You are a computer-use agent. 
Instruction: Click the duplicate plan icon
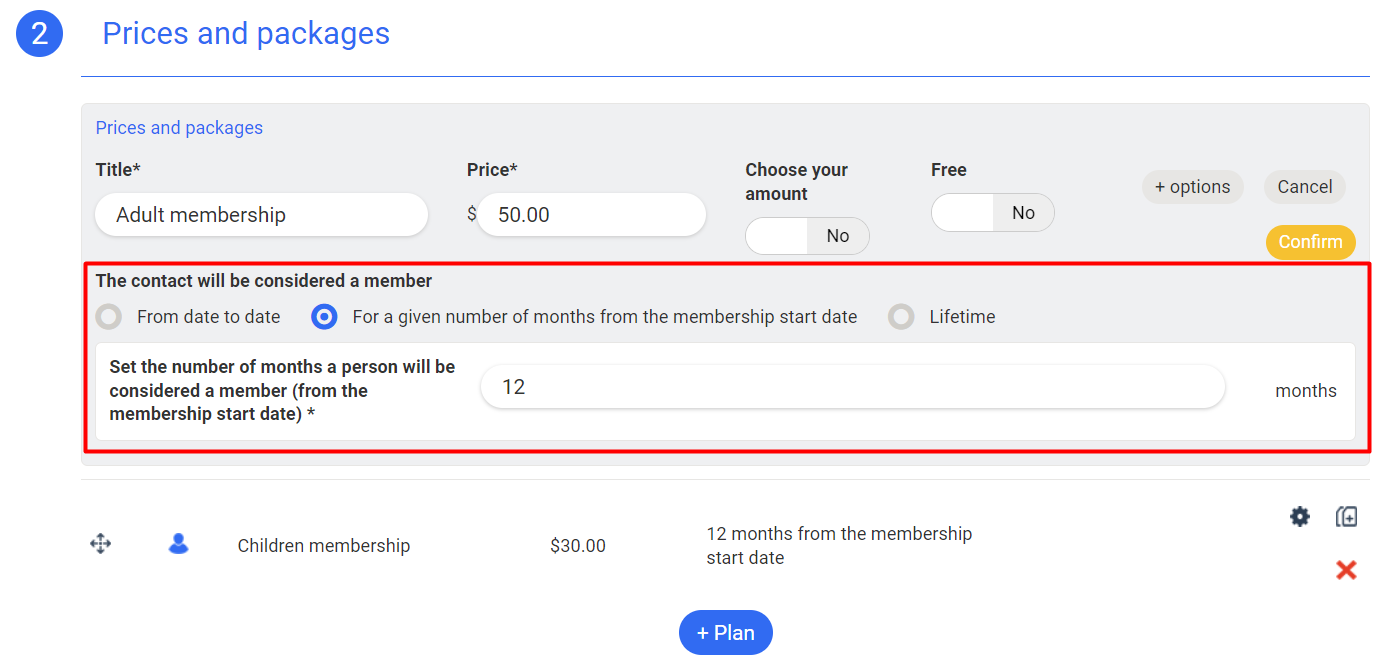(1346, 517)
